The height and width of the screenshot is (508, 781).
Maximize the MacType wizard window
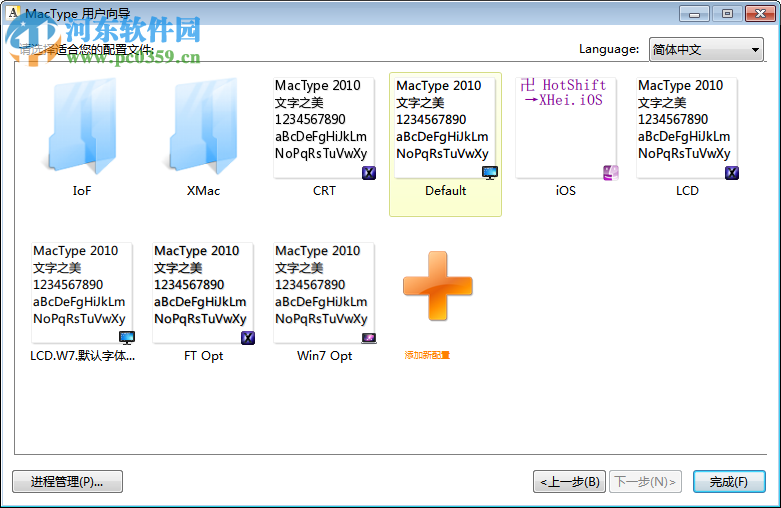tap(727, 13)
